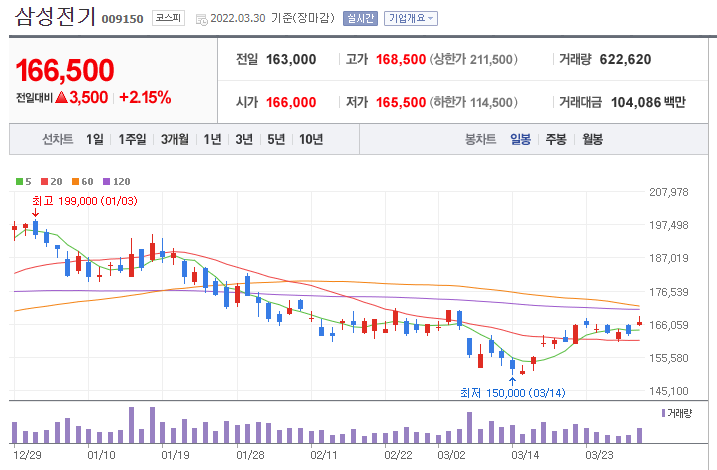Select the 5년 line chart period
The width and height of the screenshot is (717, 470).
coord(276,139)
